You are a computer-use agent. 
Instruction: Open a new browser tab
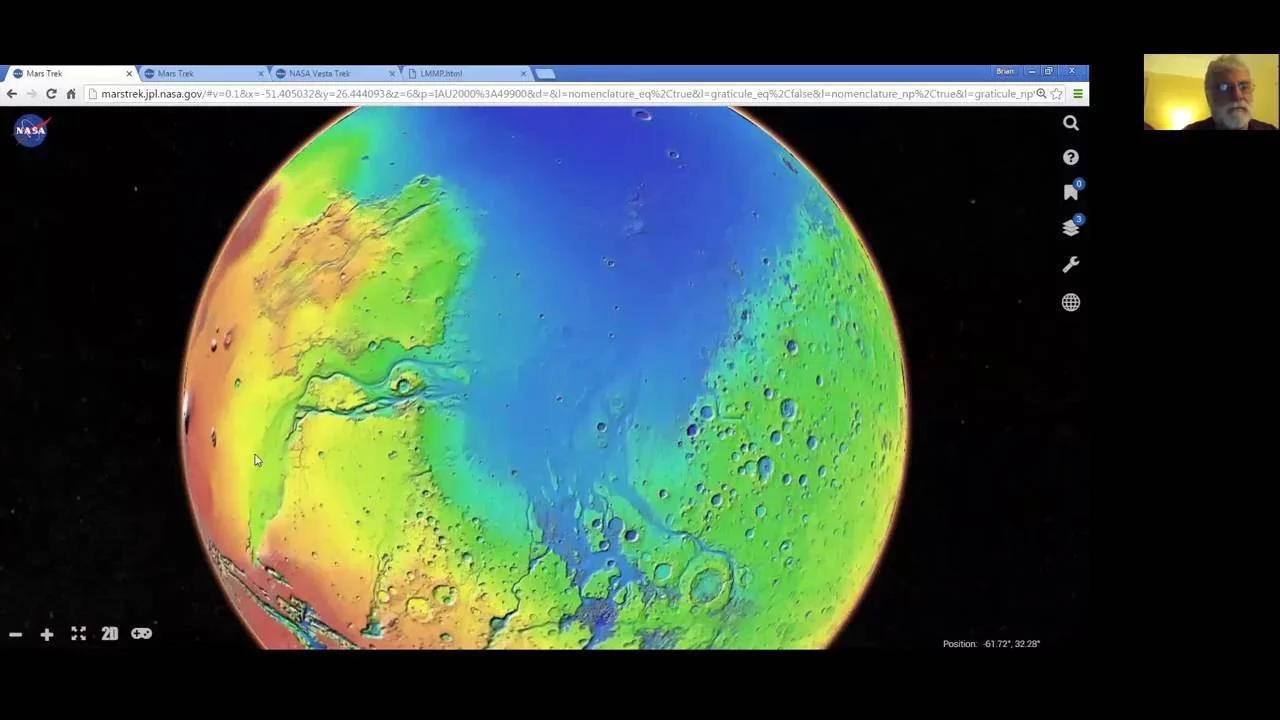545,73
